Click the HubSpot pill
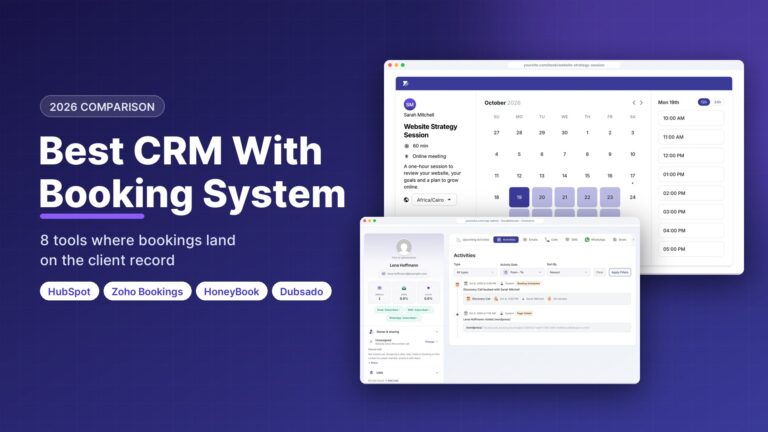768x432 pixels. (x=69, y=291)
